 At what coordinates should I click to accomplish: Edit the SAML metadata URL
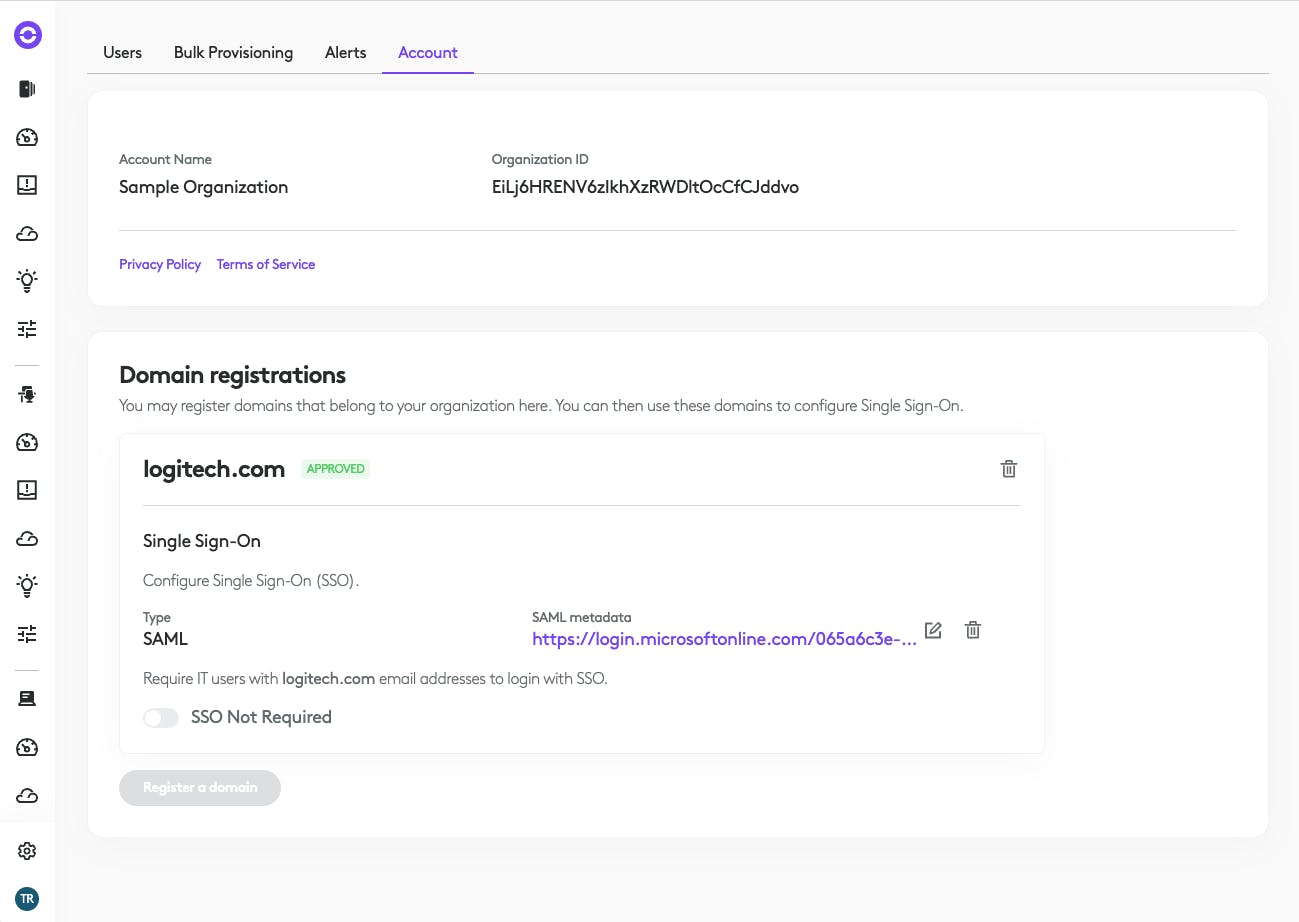coord(933,630)
